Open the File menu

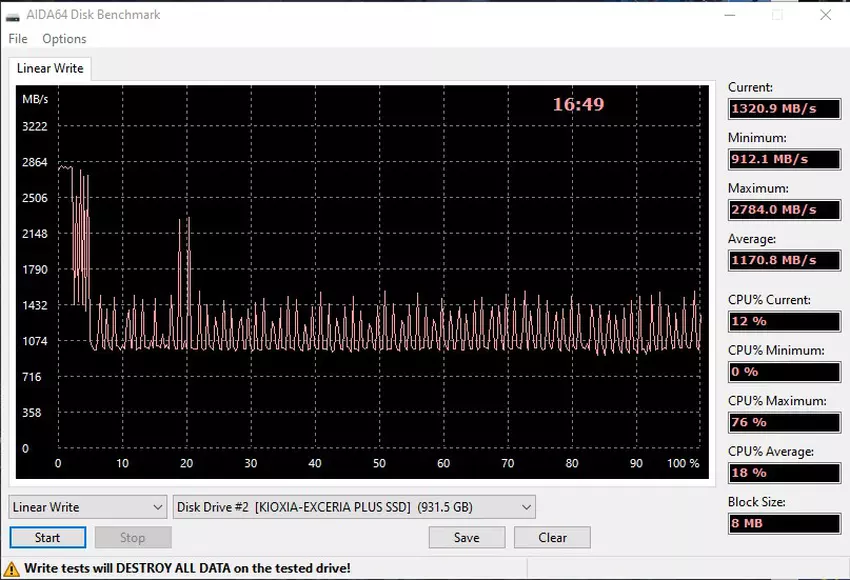[x=17, y=39]
